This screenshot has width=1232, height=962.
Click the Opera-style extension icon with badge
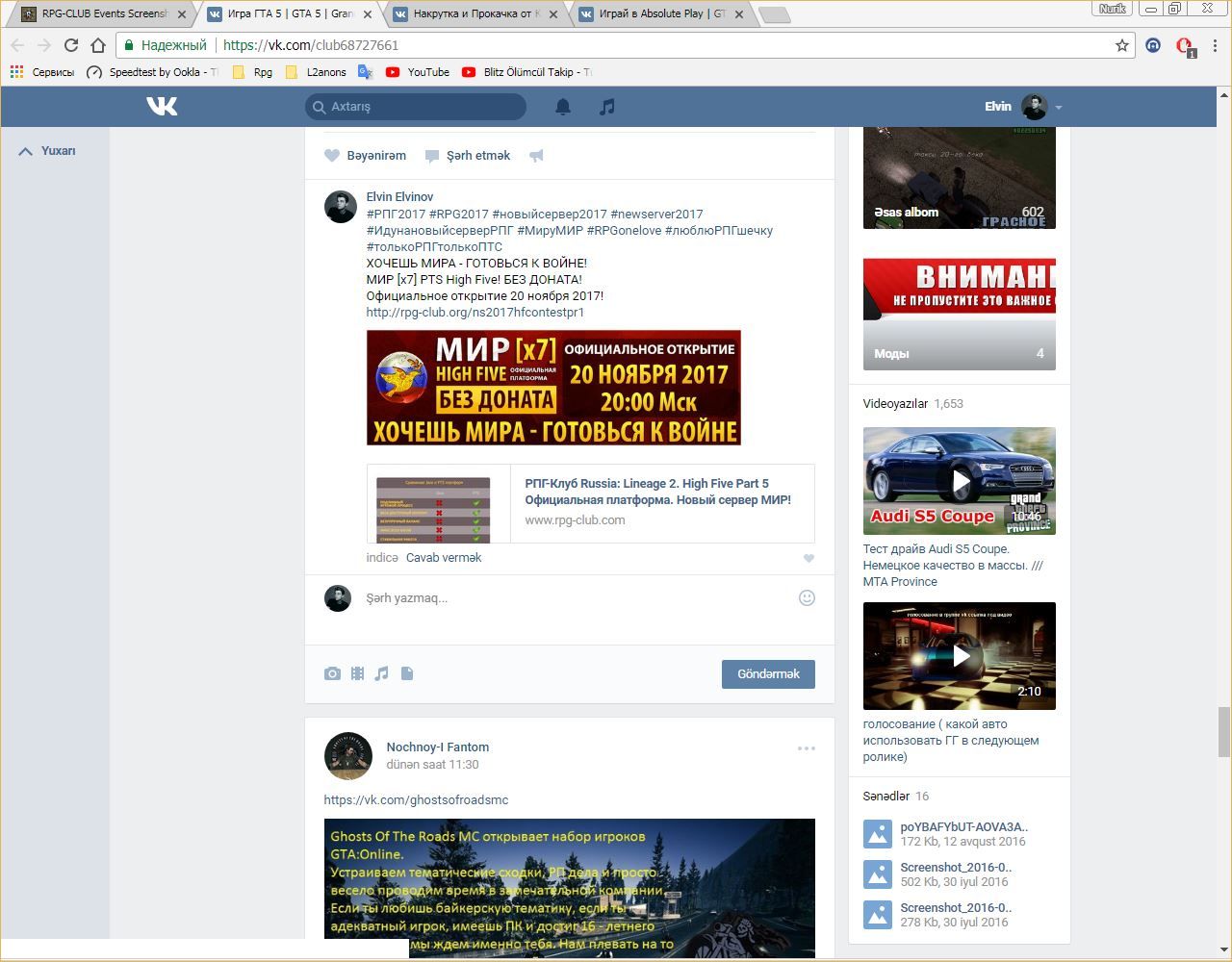1185,46
